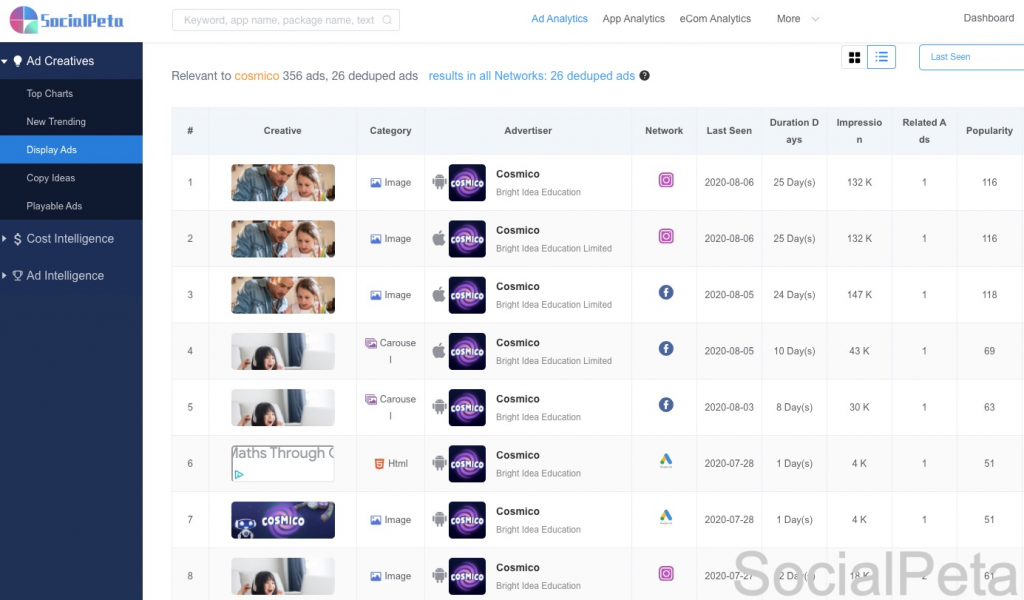Screen dimensions: 1024x600
Task: Collapse the Ad Creatives sidebar section
Action: point(5,61)
